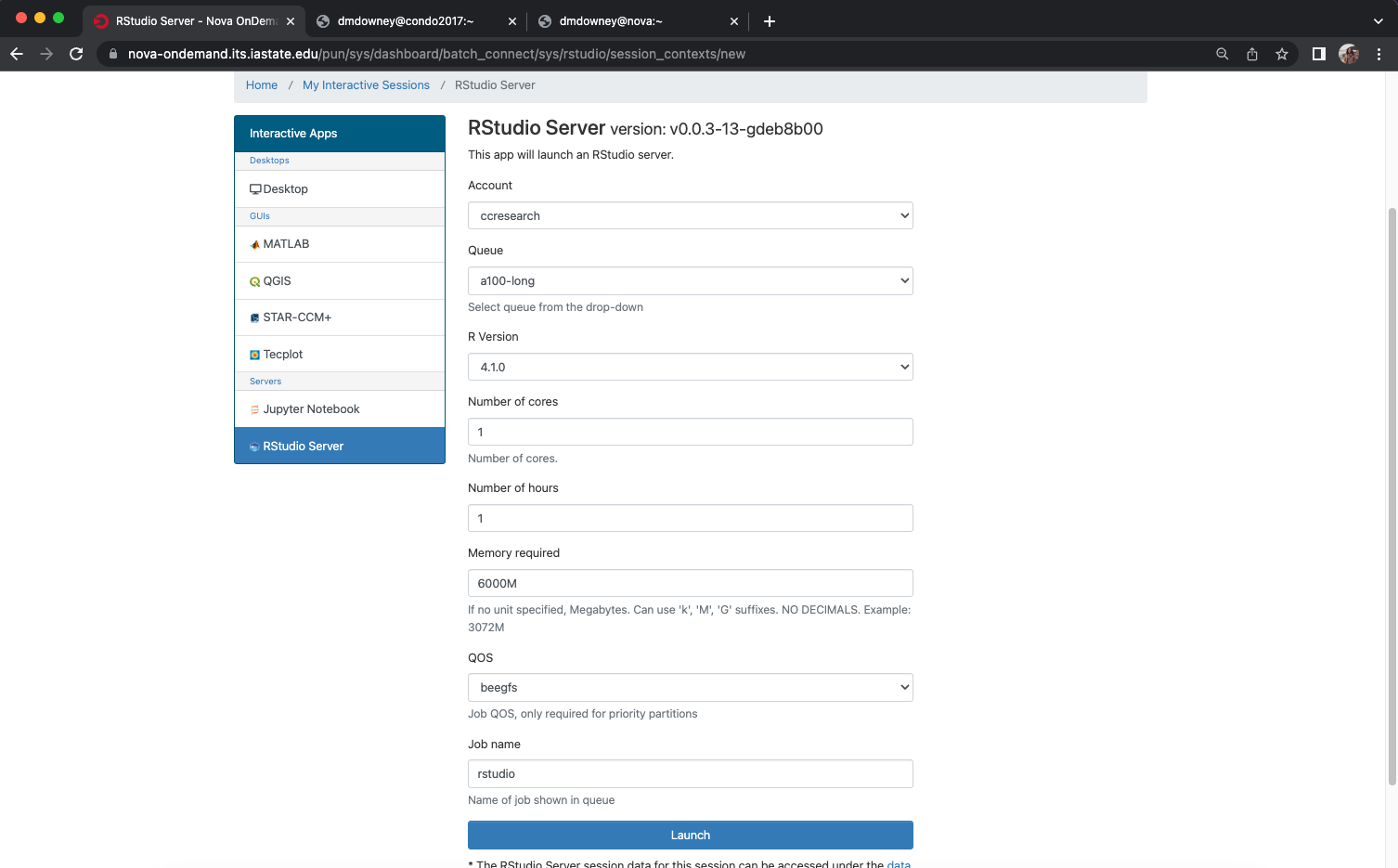Click the QGIS logo icon
Viewport: 1398px width, 868px height.
click(255, 282)
